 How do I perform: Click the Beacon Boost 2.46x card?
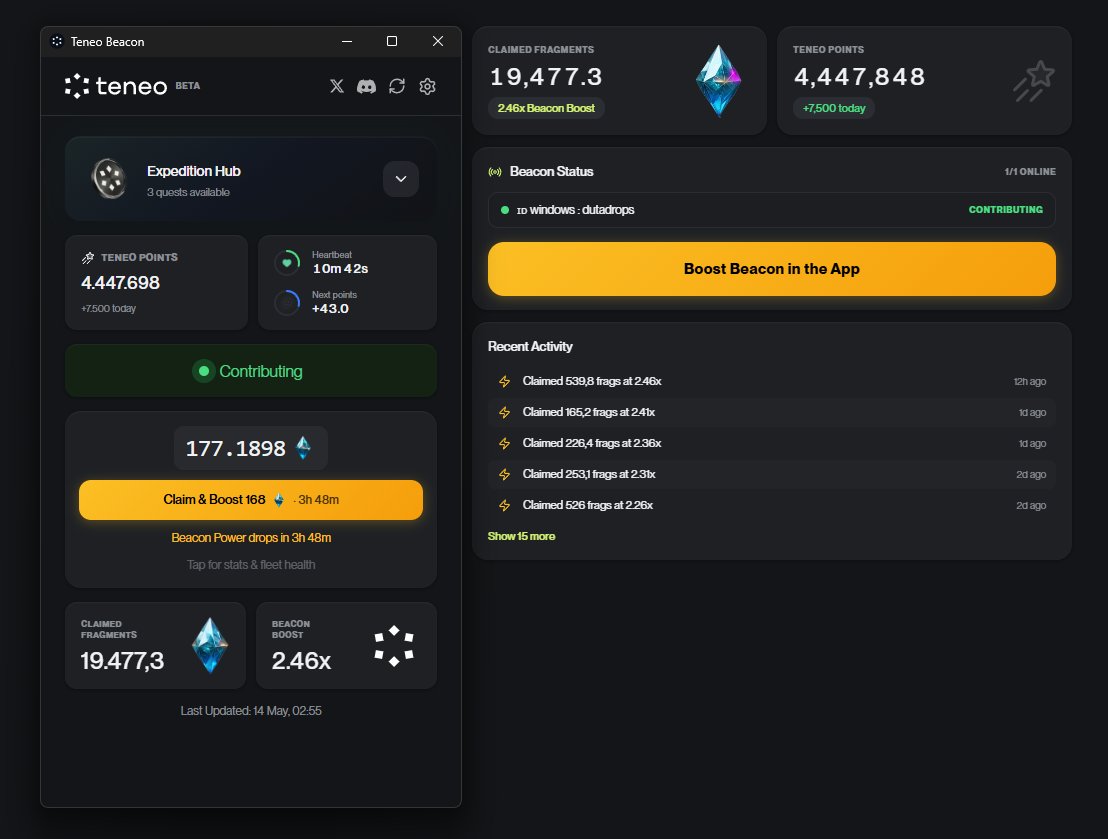tap(346, 645)
